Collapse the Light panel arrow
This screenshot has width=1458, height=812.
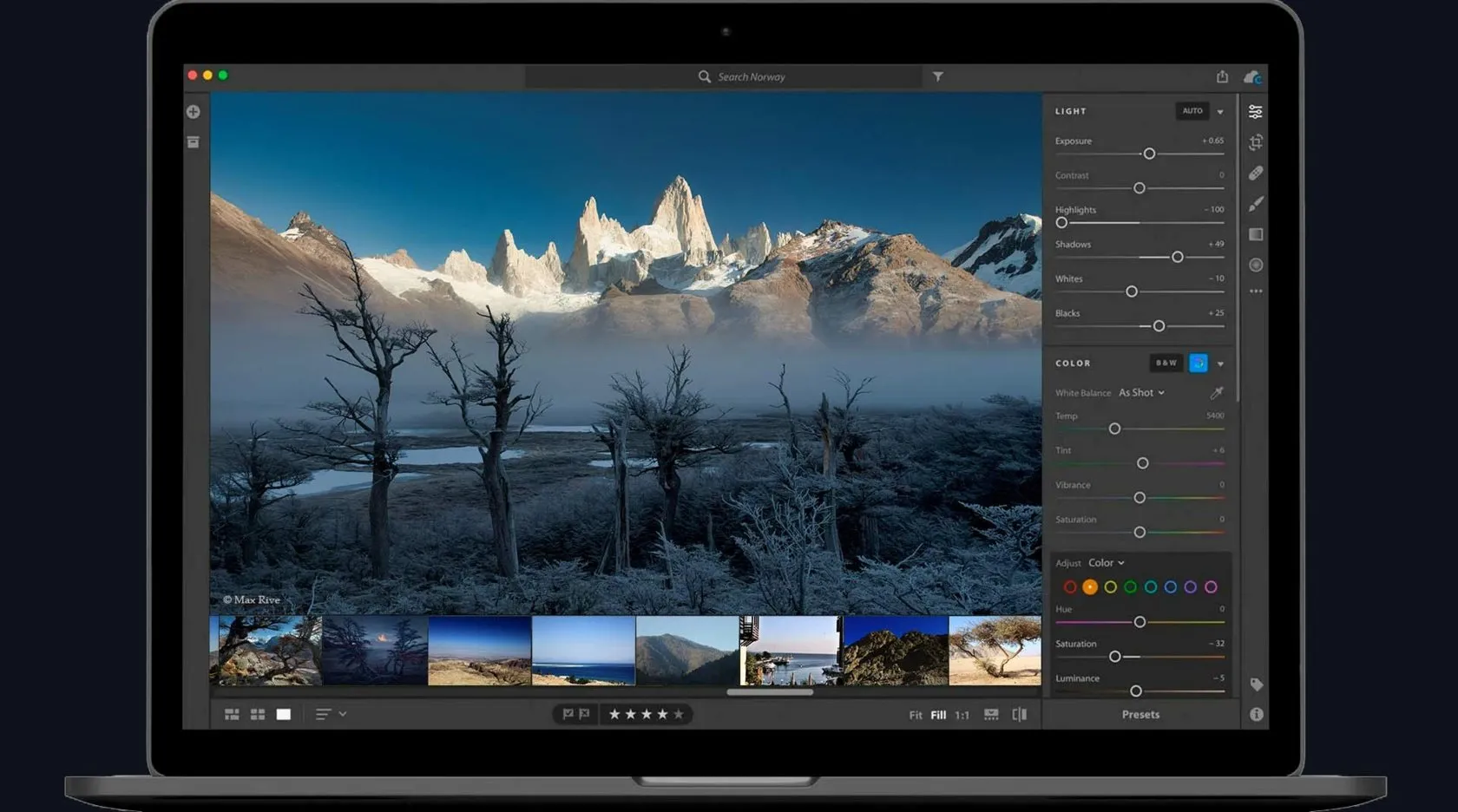(1220, 112)
